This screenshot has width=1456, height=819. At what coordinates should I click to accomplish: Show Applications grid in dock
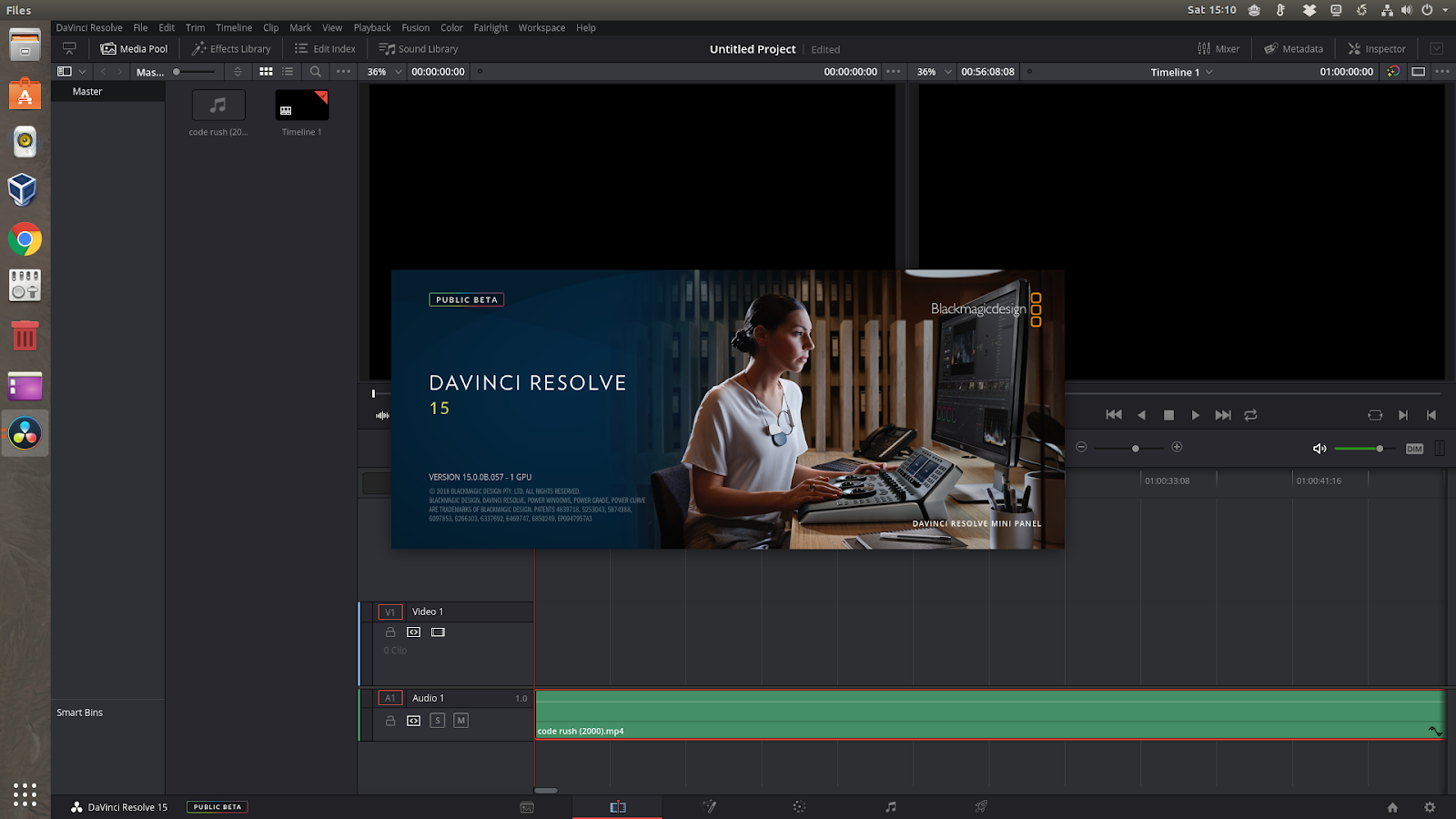[25, 794]
